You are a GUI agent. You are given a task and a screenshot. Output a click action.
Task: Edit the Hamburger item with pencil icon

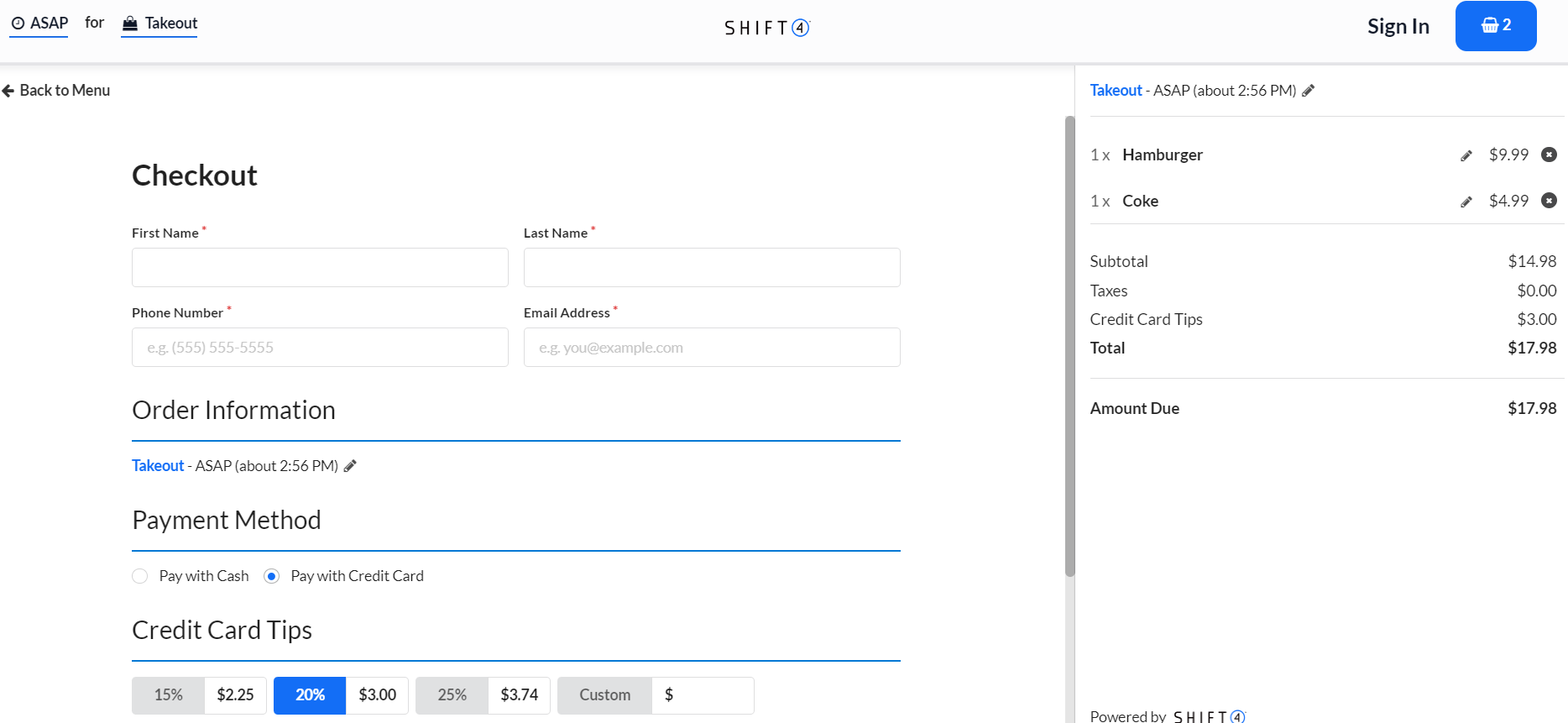[1466, 155]
